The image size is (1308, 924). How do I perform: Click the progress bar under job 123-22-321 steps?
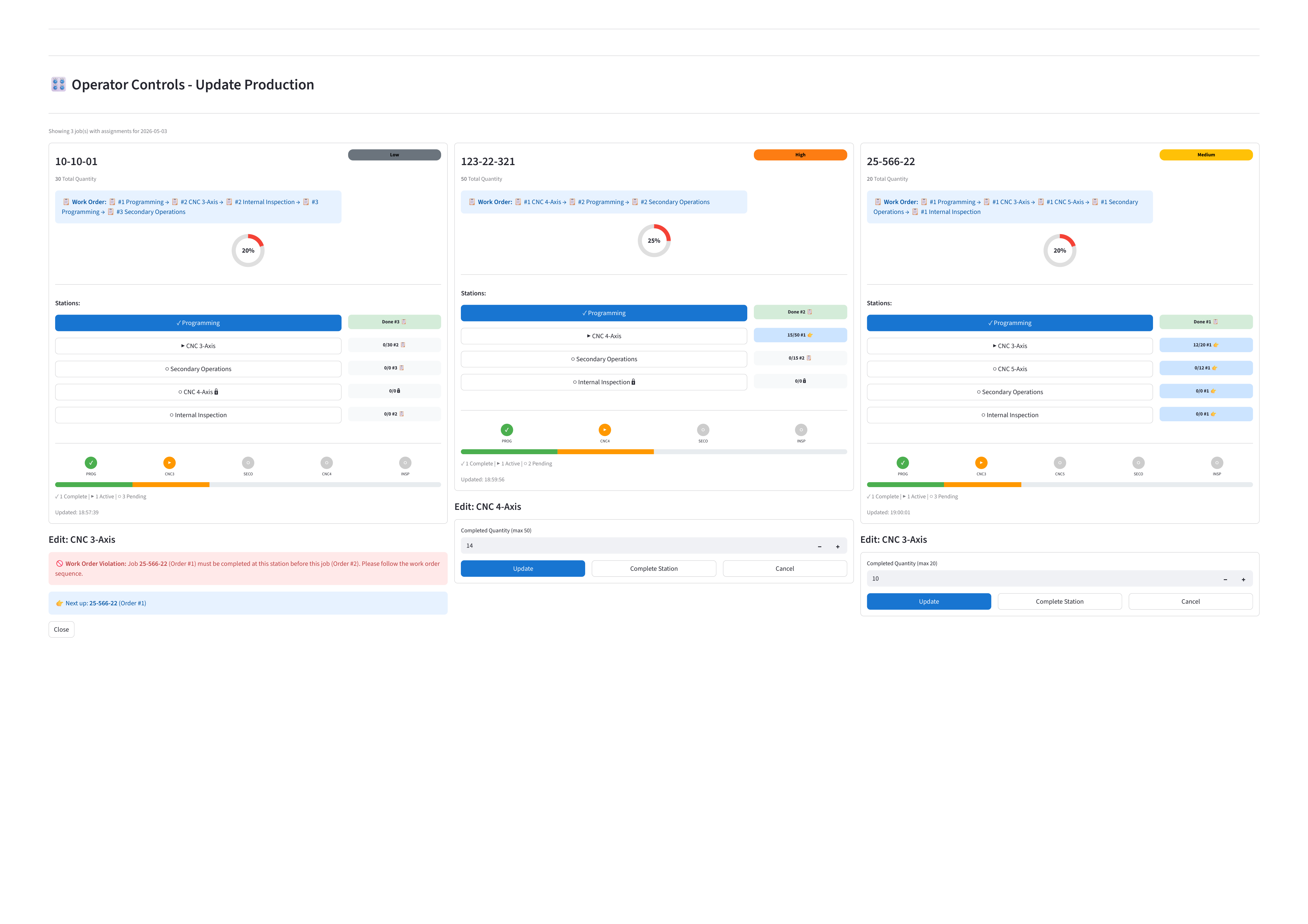coord(654,452)
